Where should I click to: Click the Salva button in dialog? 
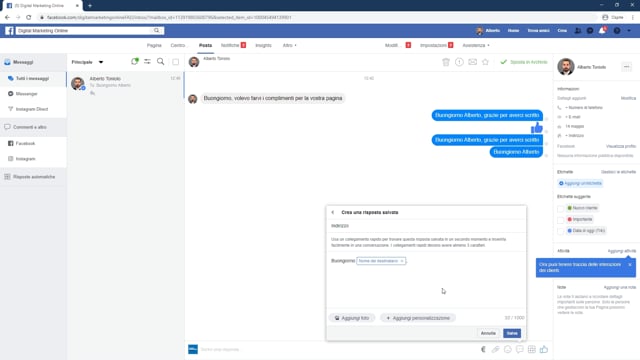click(512, 333)
